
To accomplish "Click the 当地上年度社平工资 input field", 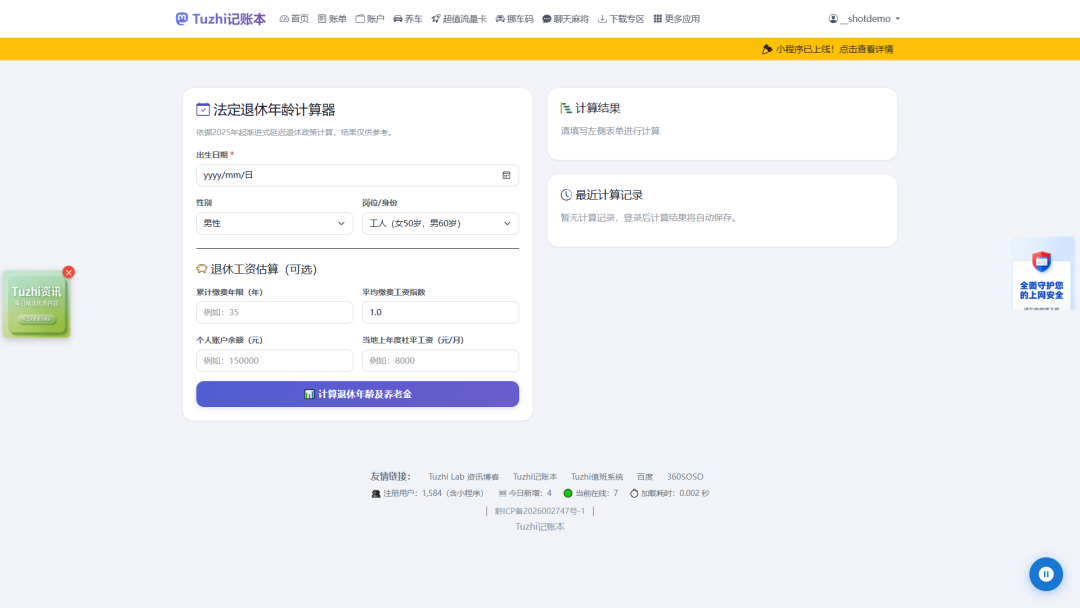I will point(440,360).
